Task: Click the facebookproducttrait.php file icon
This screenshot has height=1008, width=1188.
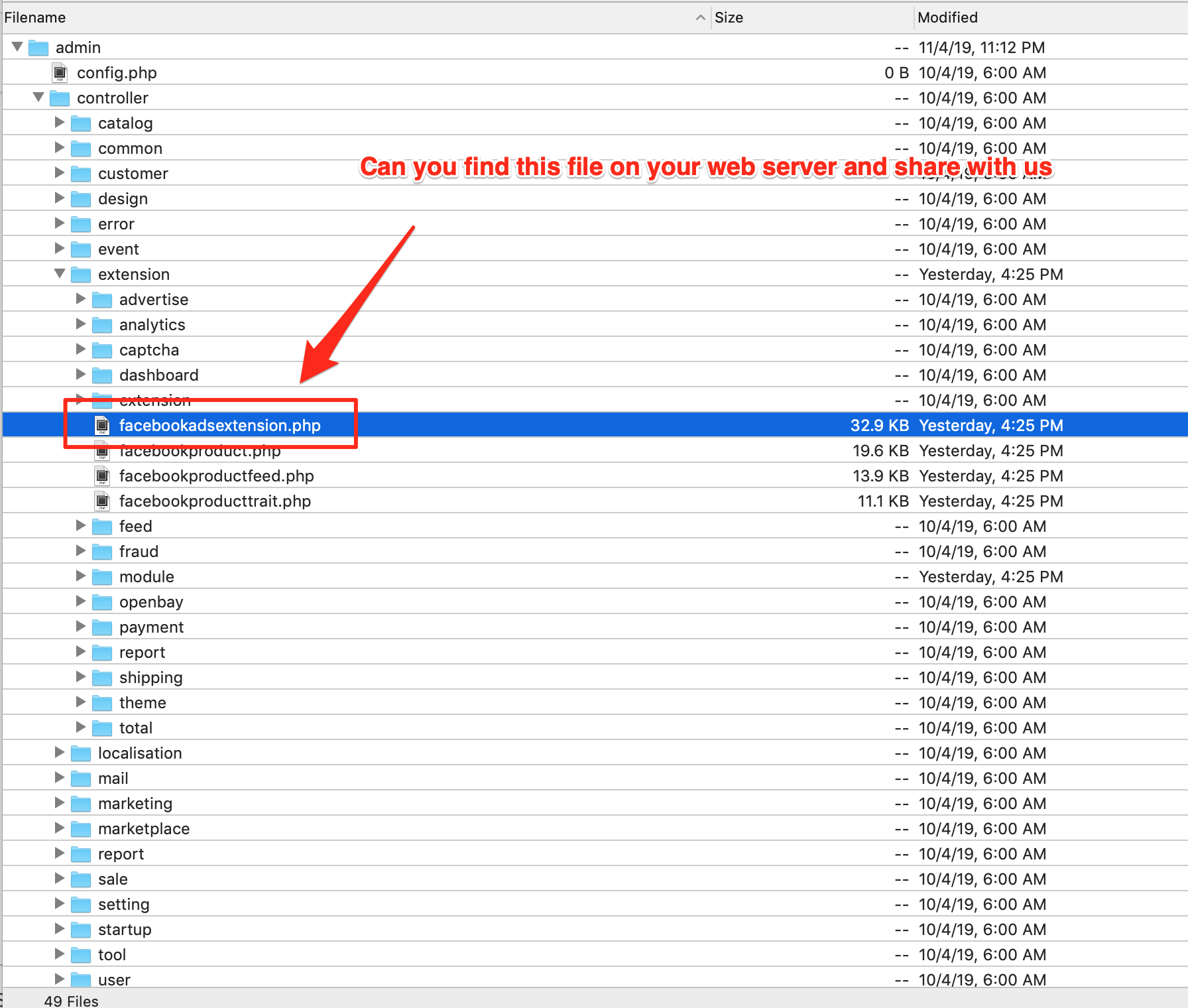Action: click(x=102, y=501)
